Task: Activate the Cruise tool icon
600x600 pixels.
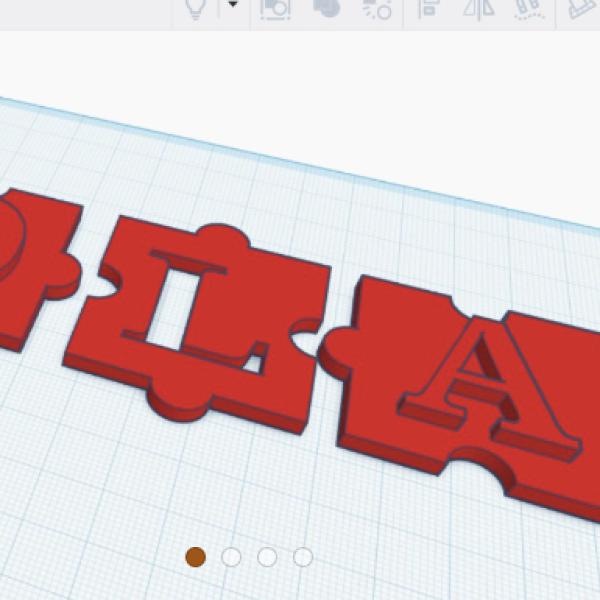Action: point(530,9)
